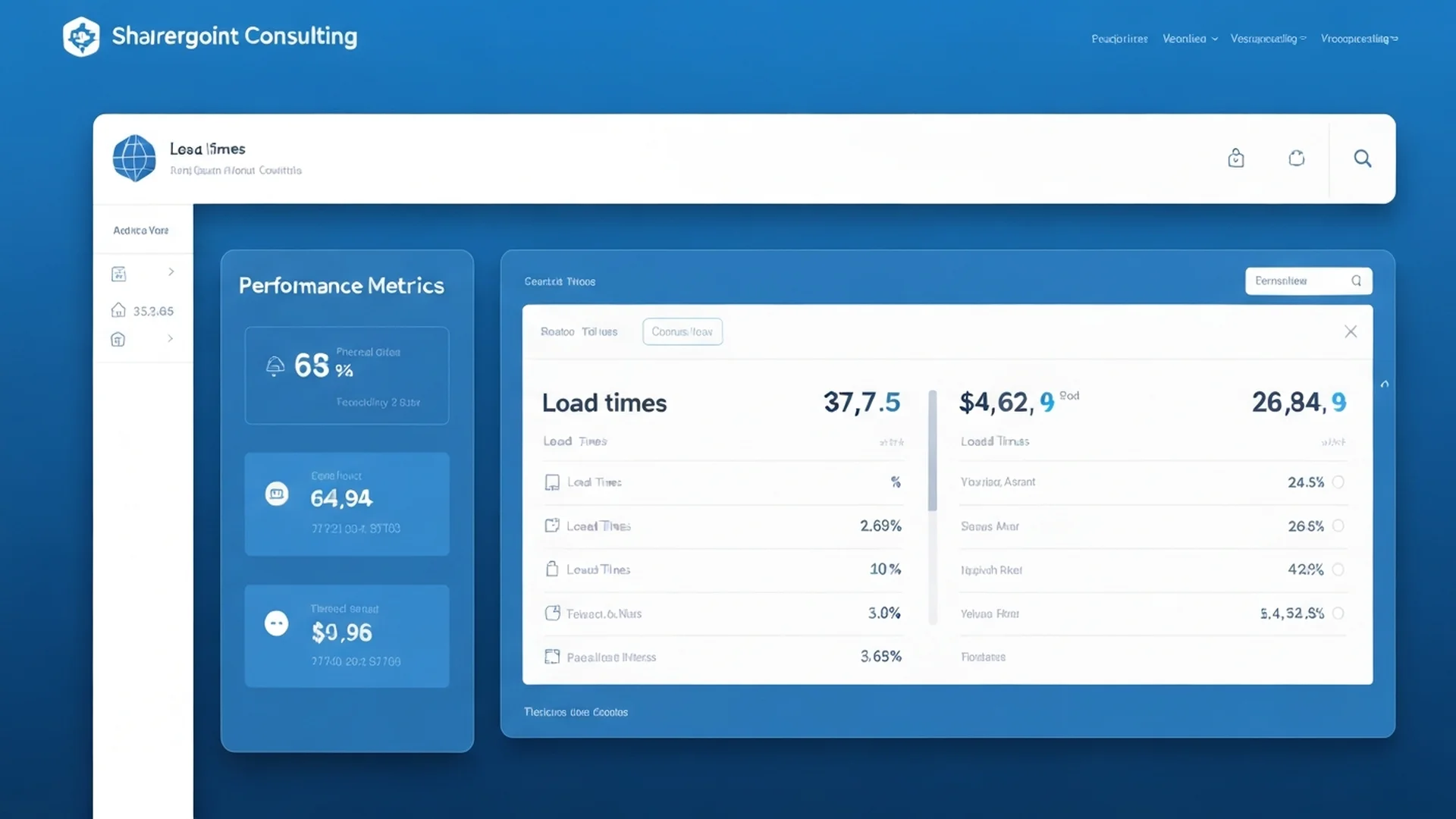Open the search magnifier in the header panel
The image size is (1456, 819).
coord(1363,158)
